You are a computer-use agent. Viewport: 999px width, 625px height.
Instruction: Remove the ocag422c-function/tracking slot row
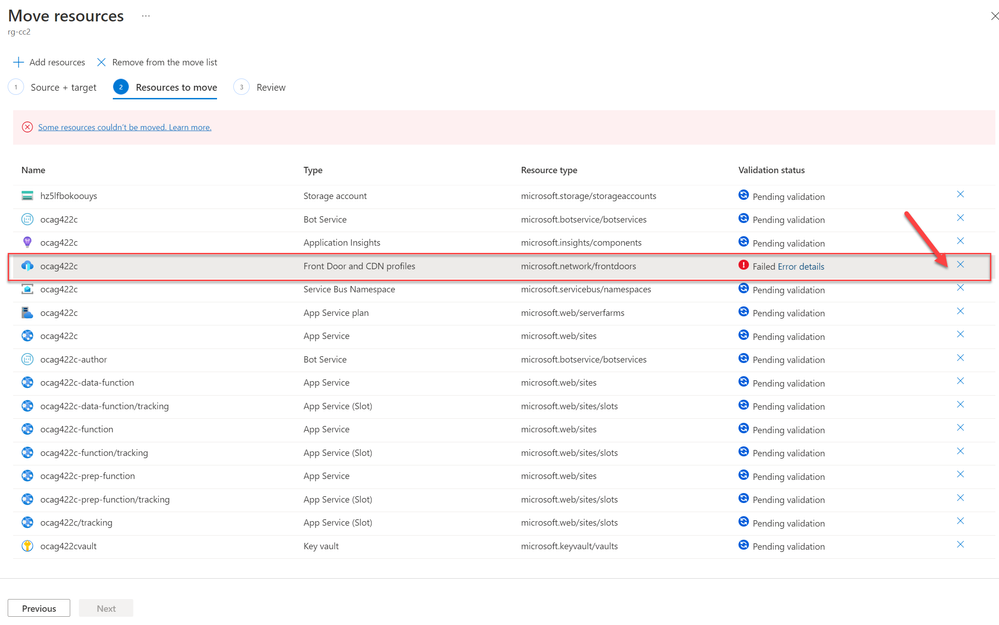click(x=960, y=451)
